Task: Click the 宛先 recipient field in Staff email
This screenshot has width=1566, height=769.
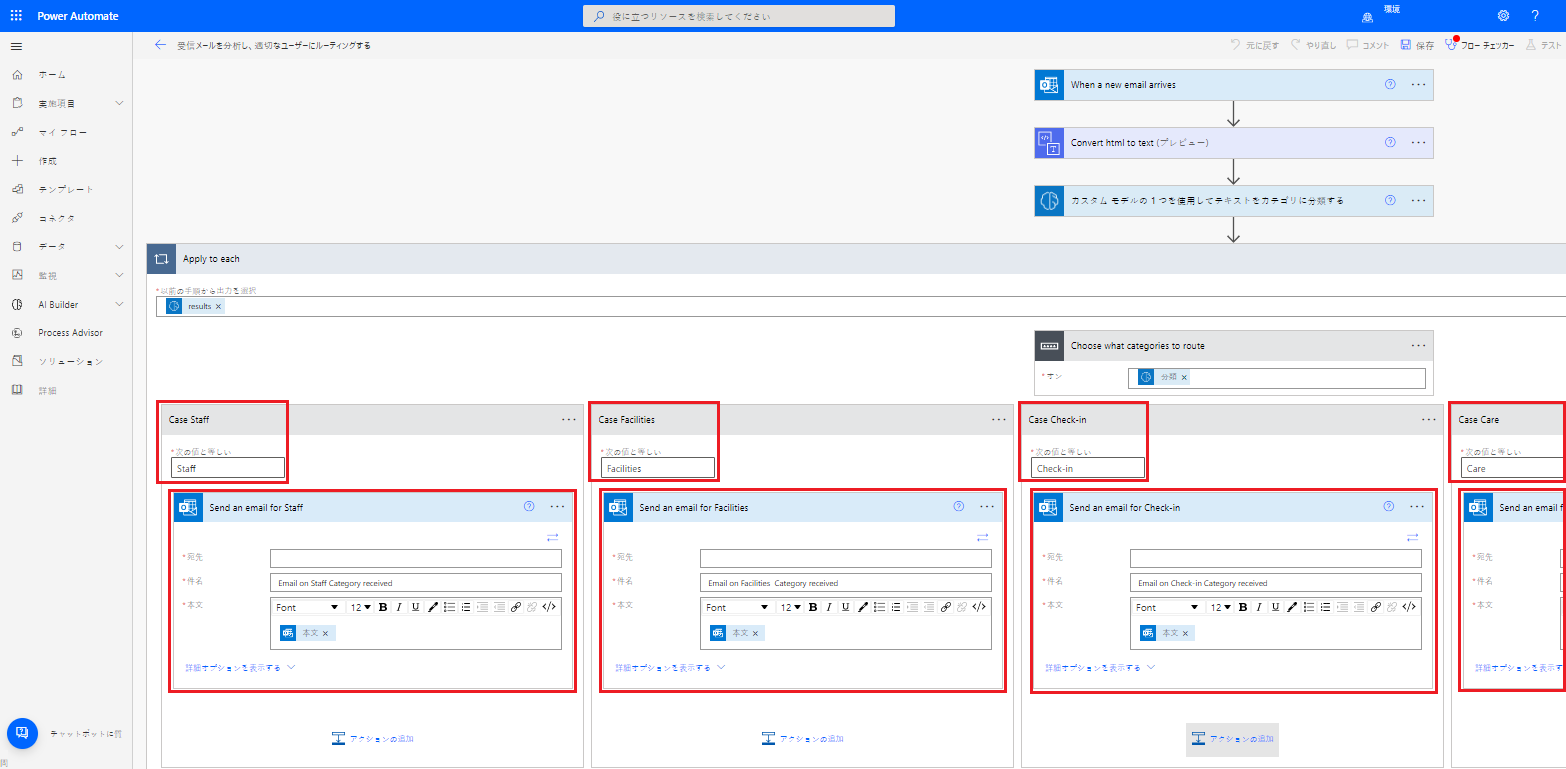Action: [x=415, y=557]
